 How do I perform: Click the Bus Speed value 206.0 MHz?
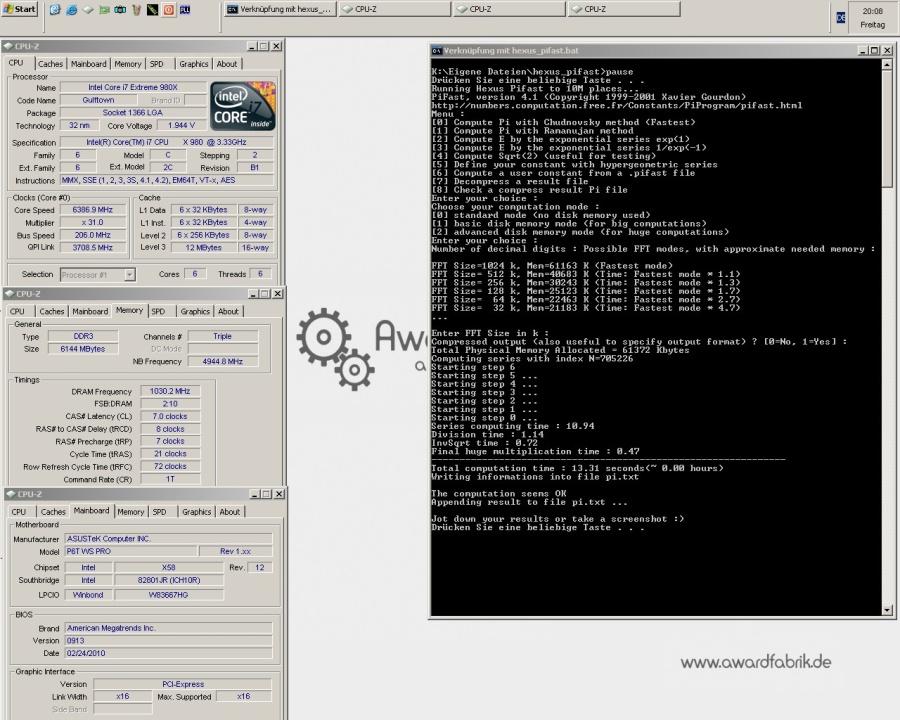[x=92, y=235]
